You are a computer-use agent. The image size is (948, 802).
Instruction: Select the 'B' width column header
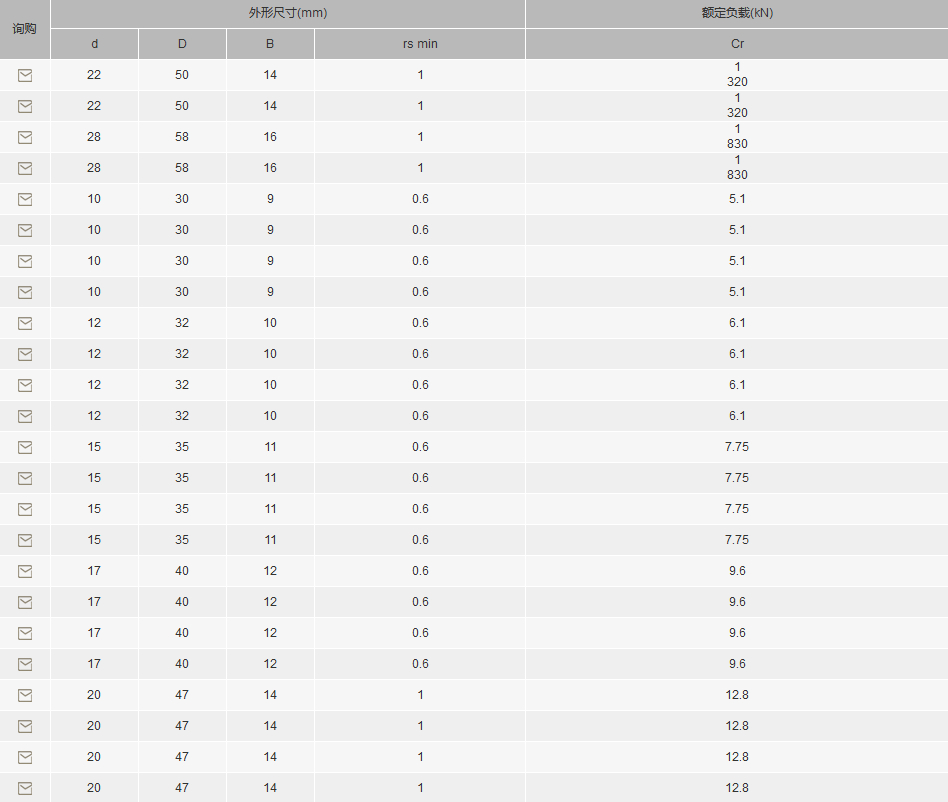tap(270, 44)
